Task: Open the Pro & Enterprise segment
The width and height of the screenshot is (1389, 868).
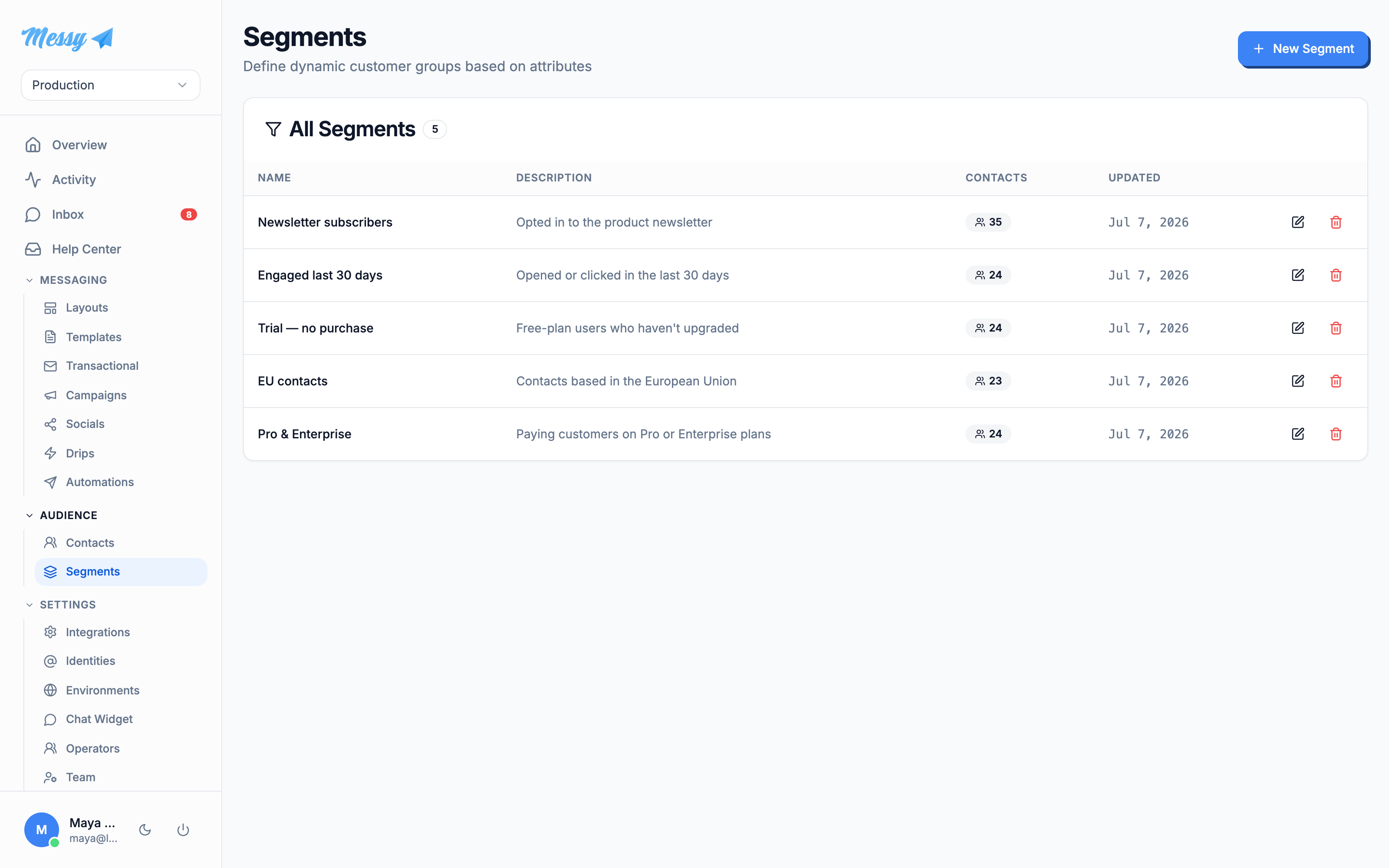Action: pyautogui.click(x=304, y=434)
